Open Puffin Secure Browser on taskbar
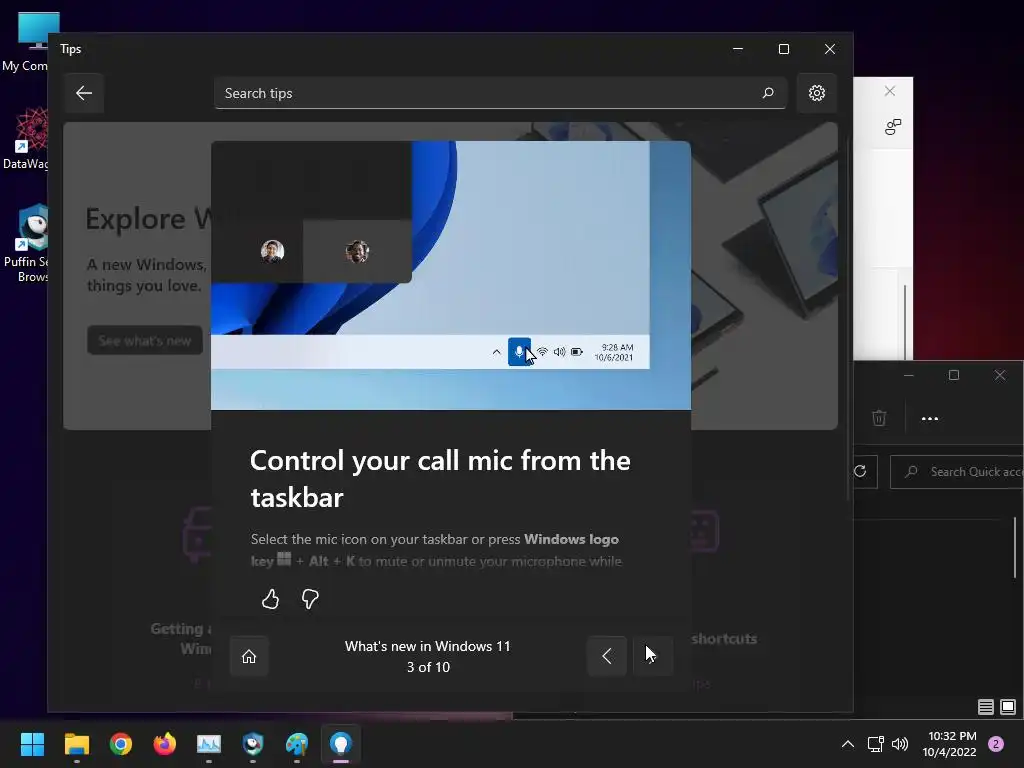Screen dimensions: 1024x768 click(x=253, y=744)
